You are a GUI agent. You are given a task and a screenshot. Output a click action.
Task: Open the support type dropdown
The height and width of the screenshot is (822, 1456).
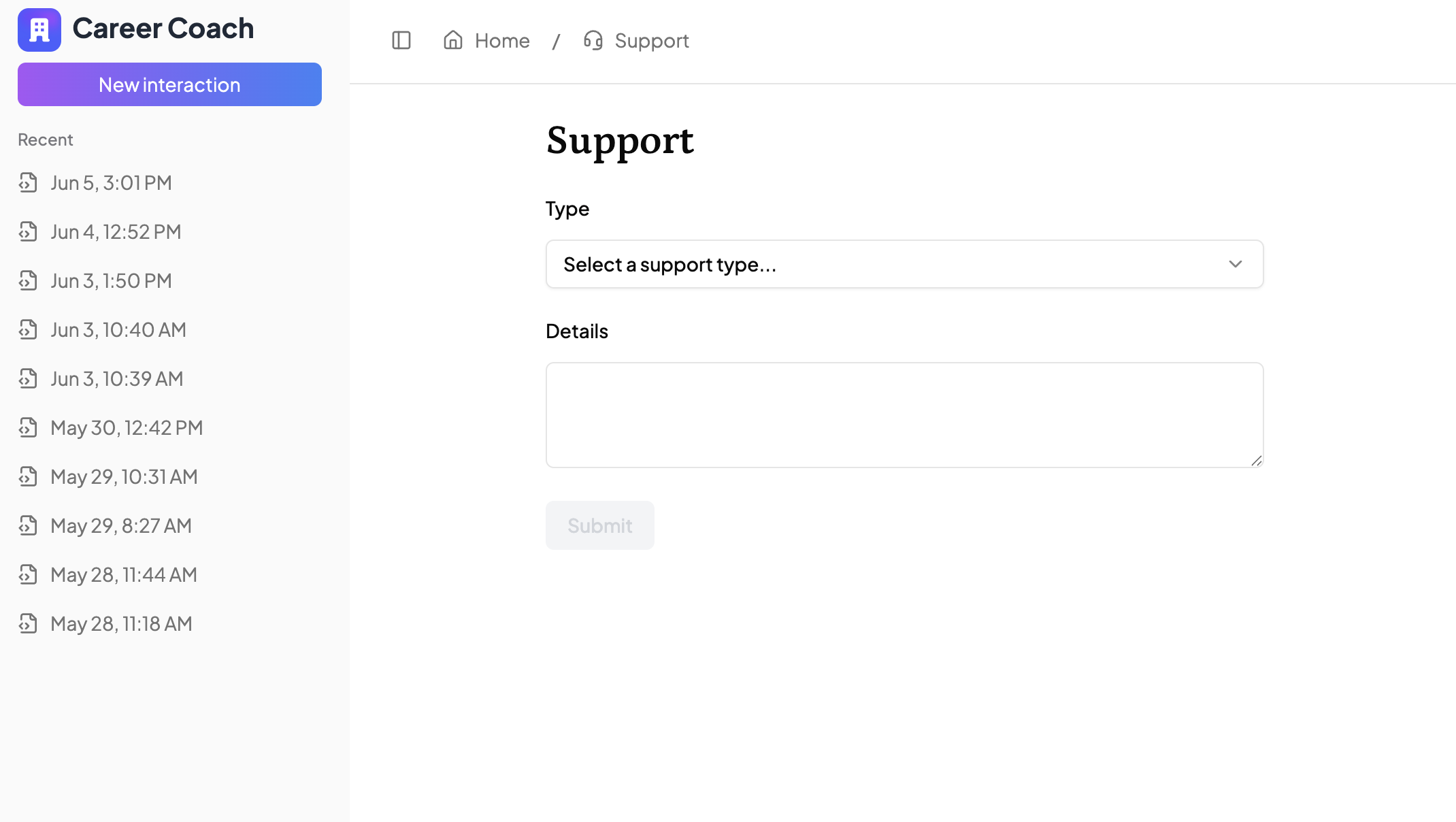pos(904,264)
